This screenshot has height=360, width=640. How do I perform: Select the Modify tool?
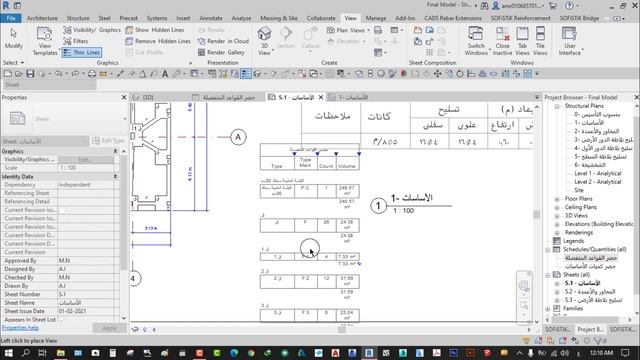click(13, 39)
